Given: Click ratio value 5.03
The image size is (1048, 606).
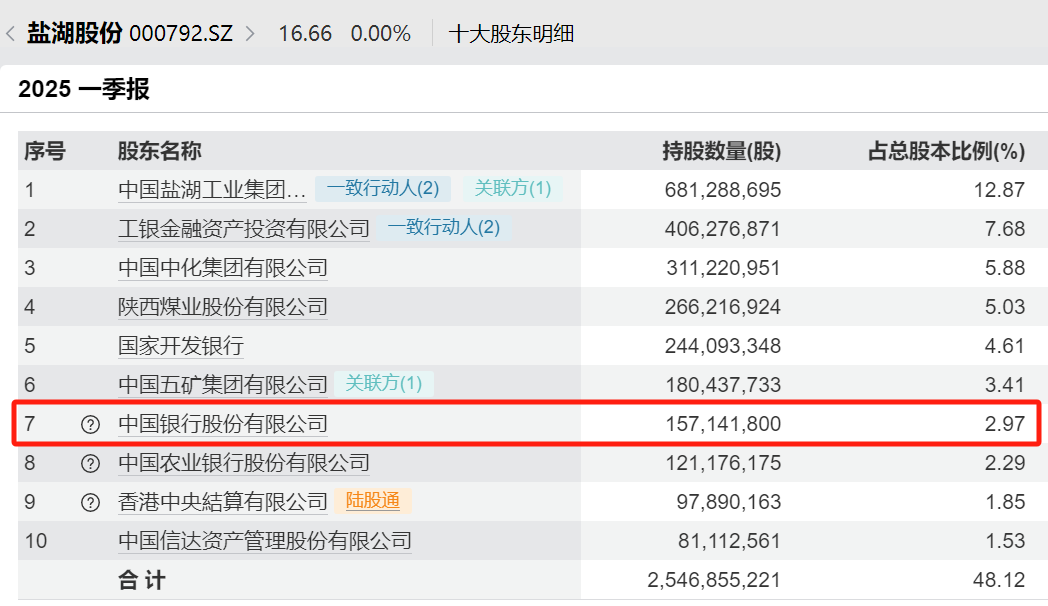Looking at the screenshot, I should click(1005, 307).
